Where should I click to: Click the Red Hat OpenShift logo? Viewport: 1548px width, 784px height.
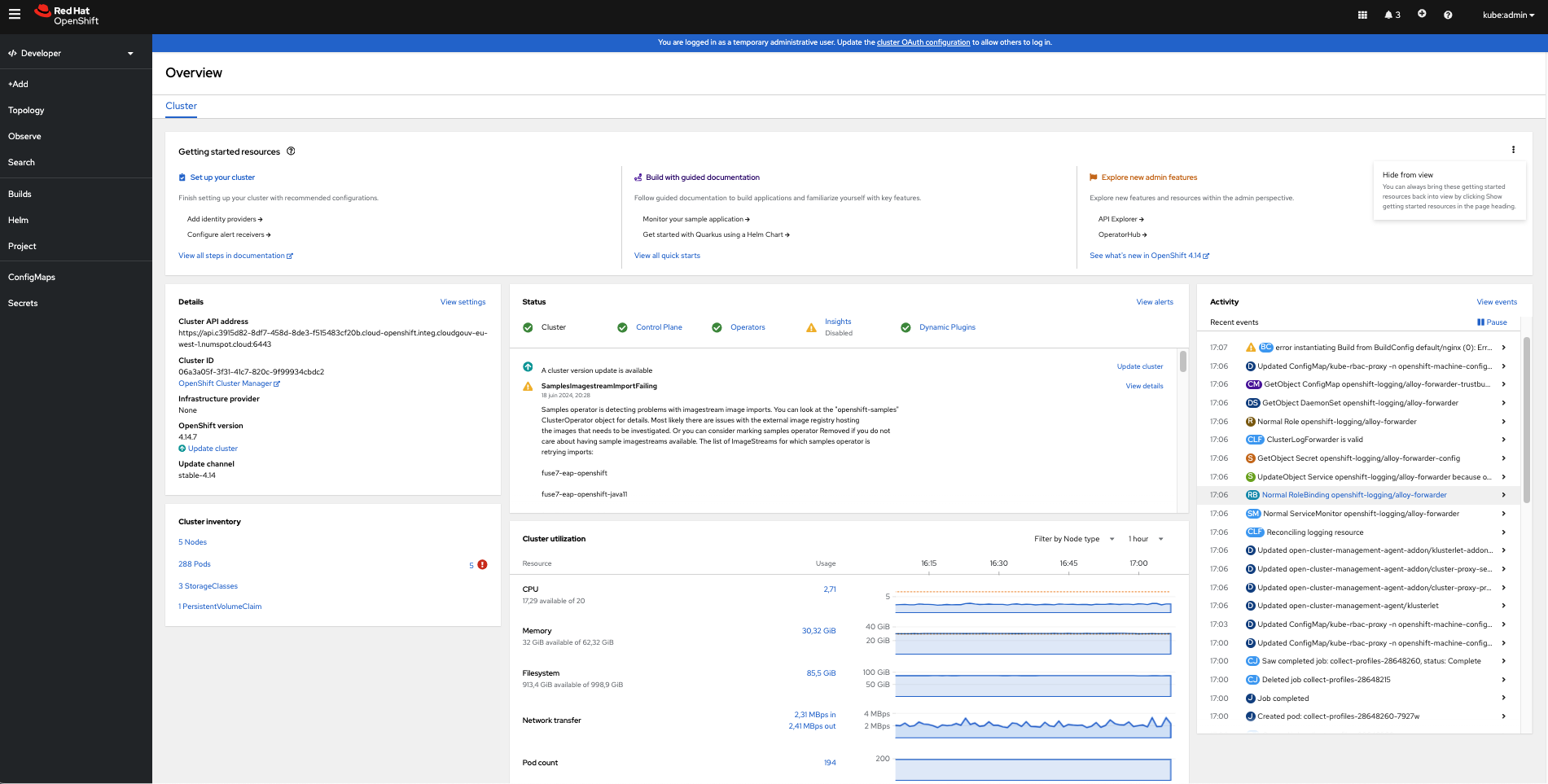click(x=67, y=15)
